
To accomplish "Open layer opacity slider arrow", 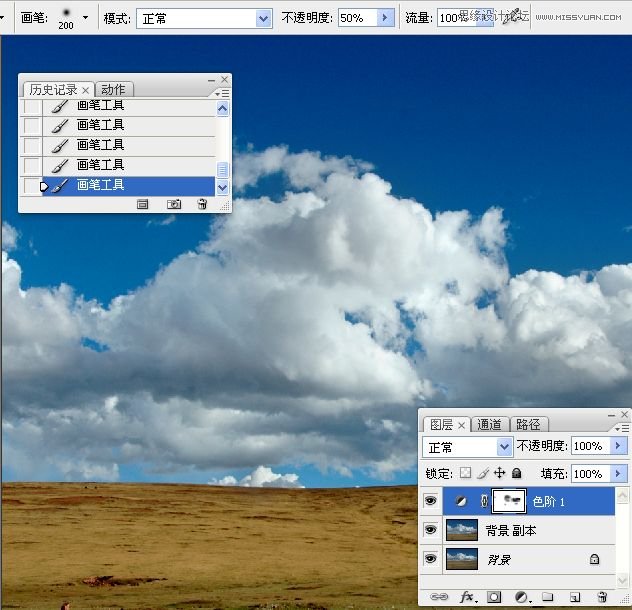I will 619,446.
